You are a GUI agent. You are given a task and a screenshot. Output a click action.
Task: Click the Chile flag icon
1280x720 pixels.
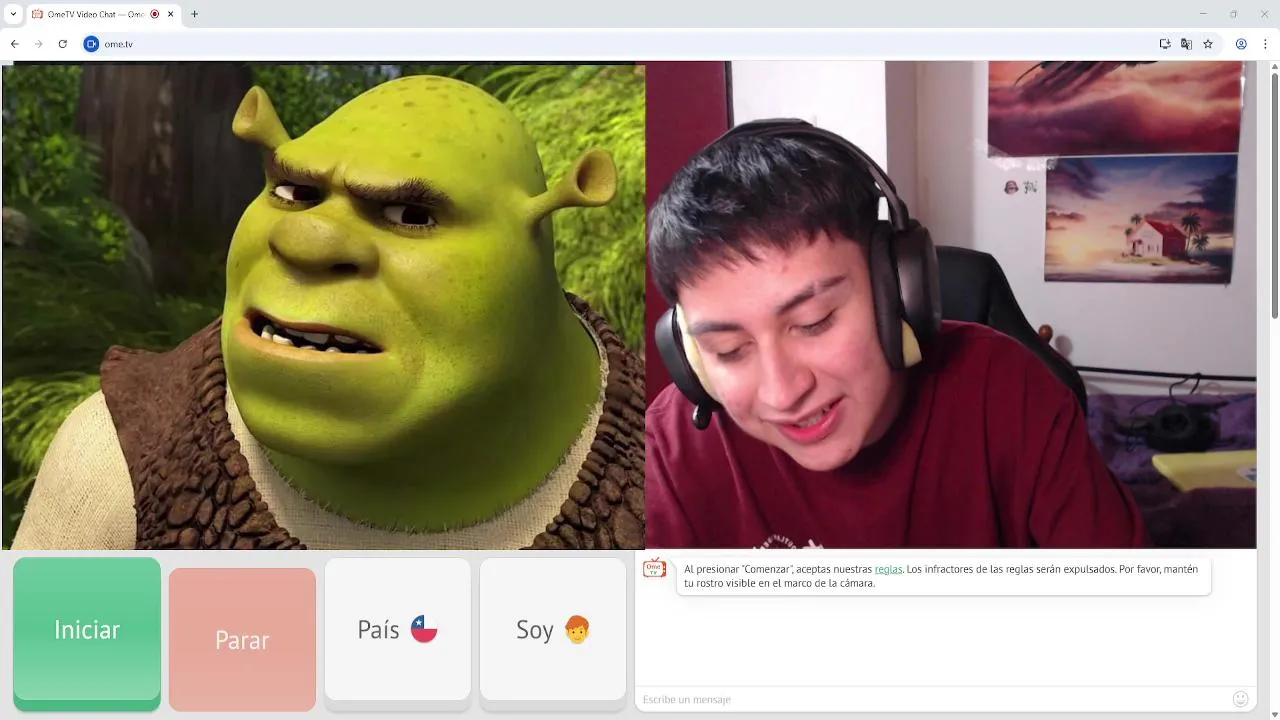click(x=424, y=629)
